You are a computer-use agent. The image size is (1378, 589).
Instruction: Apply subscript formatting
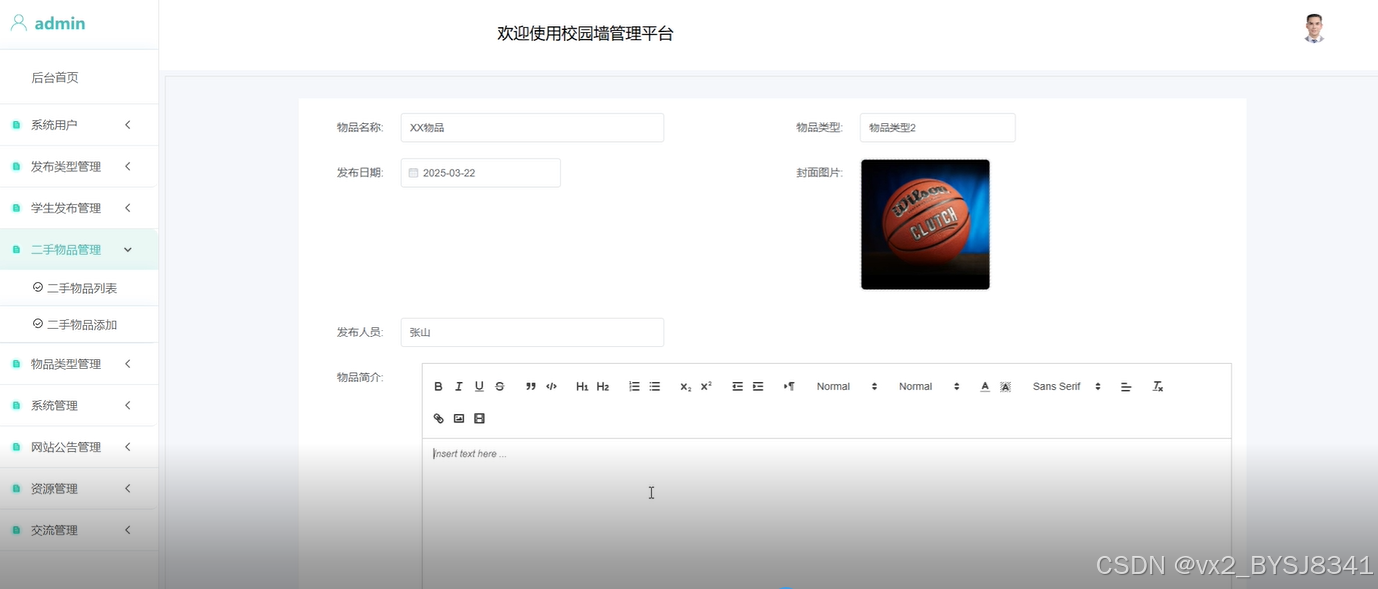click(x=685, y=386)
